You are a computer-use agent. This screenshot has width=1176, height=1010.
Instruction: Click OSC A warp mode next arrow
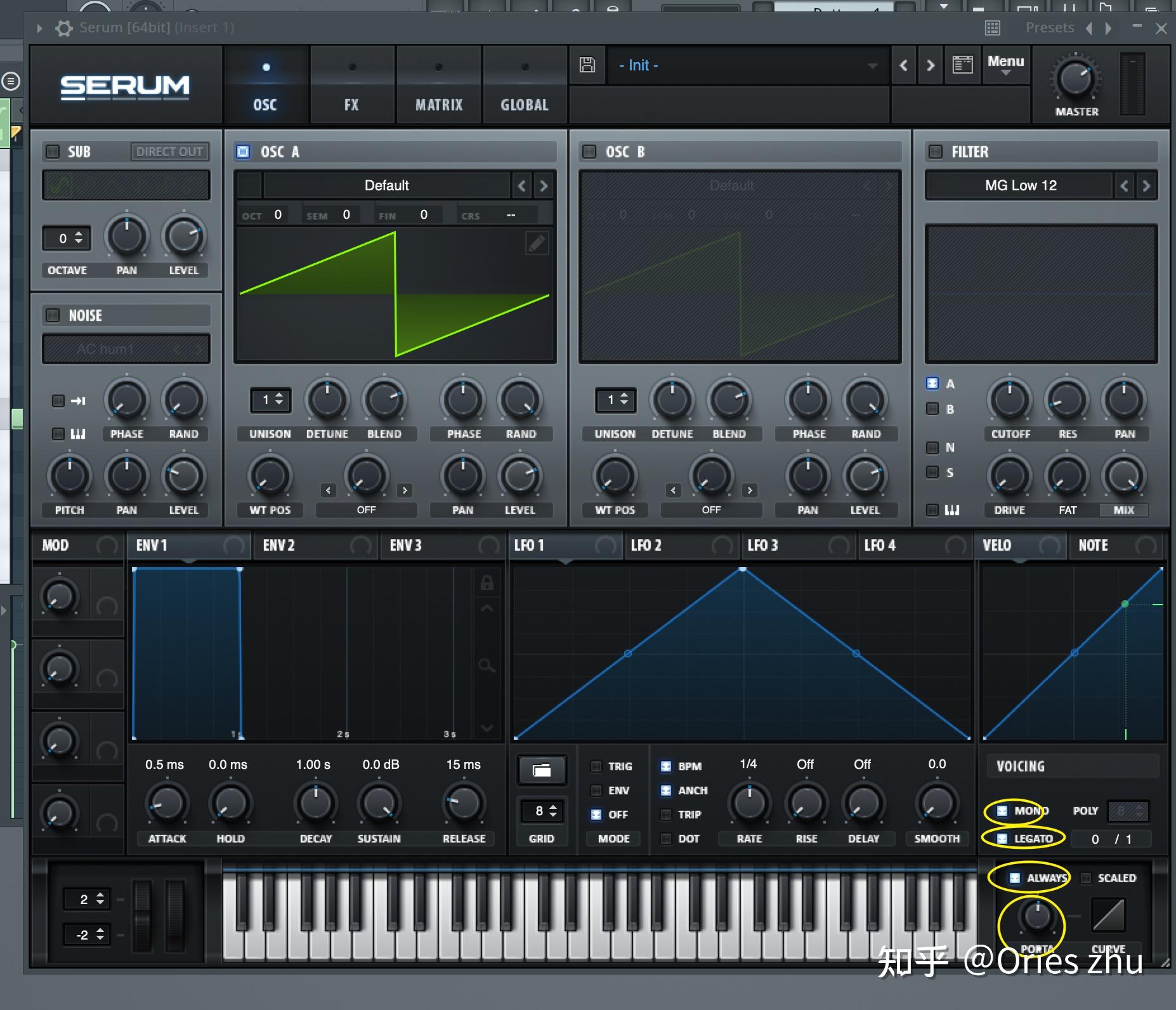[x=405, y=490]
